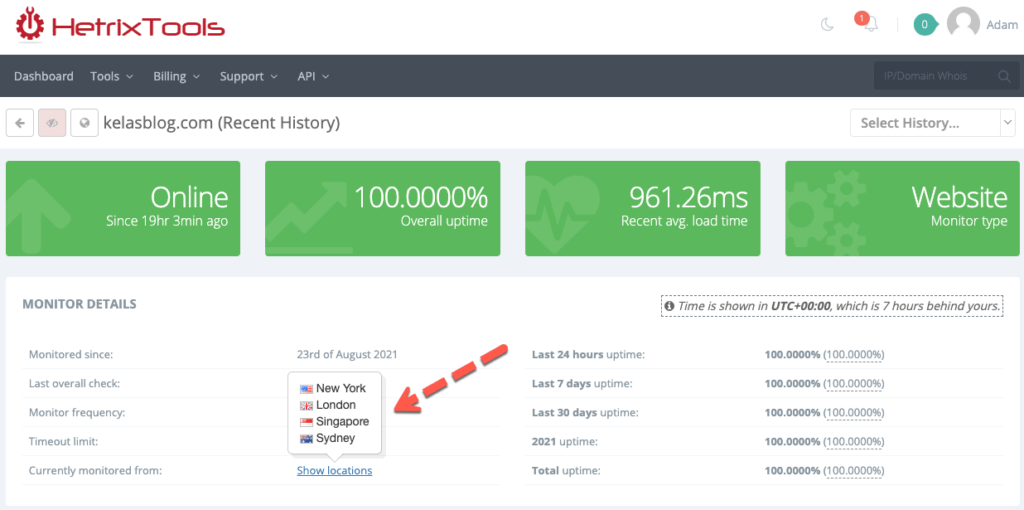Image resolution: width=1024 pixels, height=510 pixels.
Task: Click the teal 0 counter badge
Action: coord(924,25)
